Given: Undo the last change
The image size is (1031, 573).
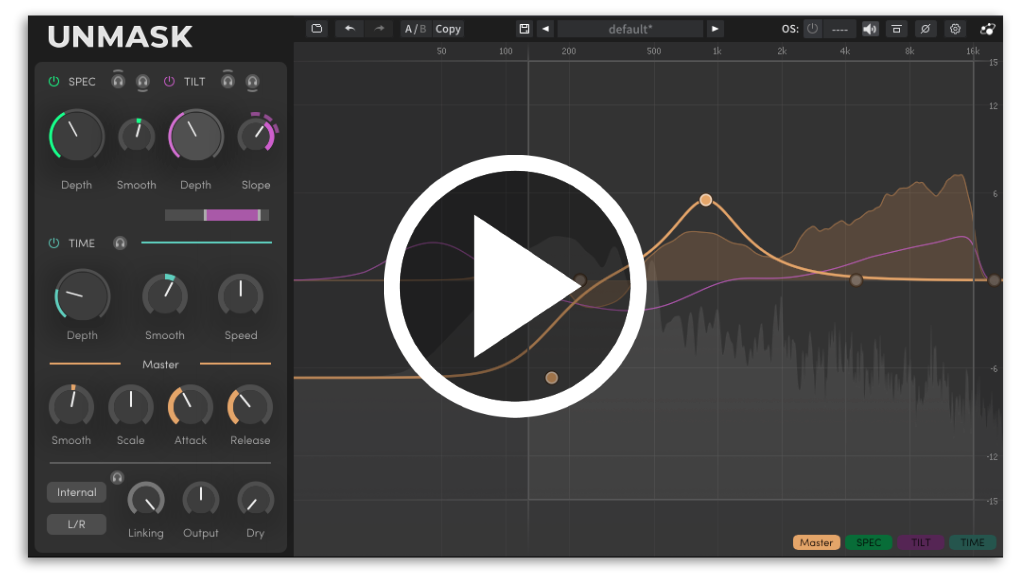Looking at the screenshot, I should [350, 29].
